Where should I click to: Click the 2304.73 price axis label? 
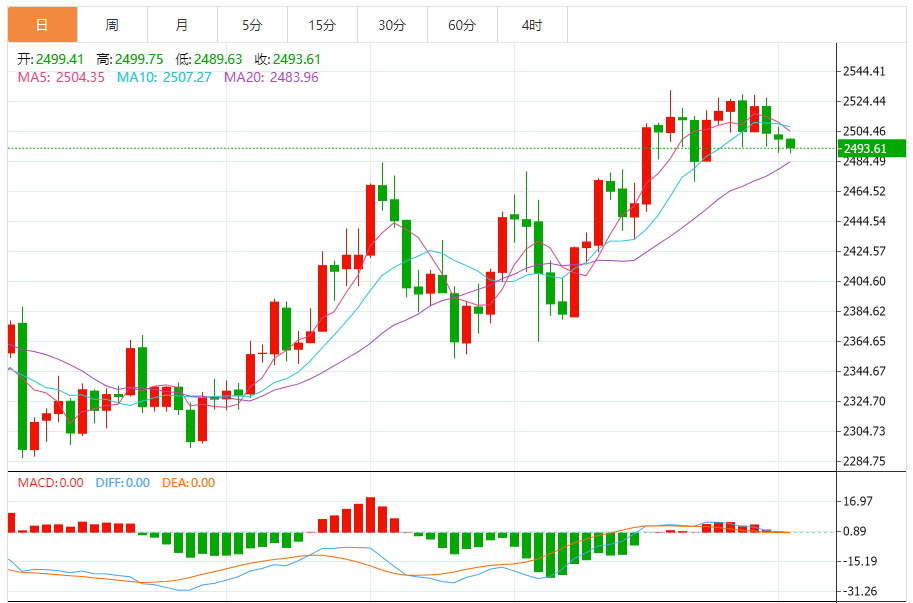pos(864,431)
